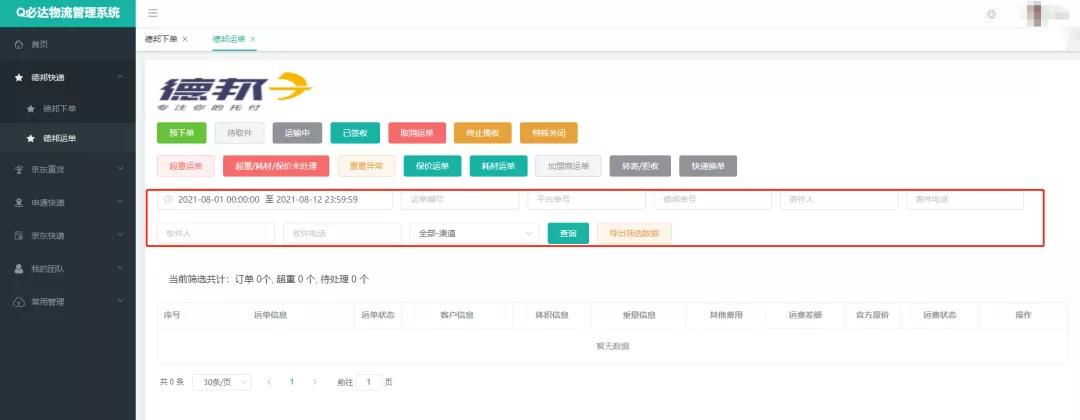Open 首页 home in the sidebar
Viewport: 1080px width, 420px height.
click(40, 45)
